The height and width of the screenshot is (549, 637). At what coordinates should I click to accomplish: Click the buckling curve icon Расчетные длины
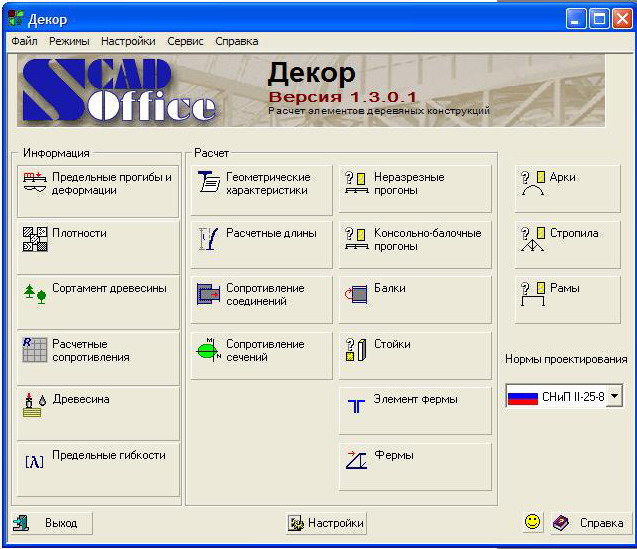click(208, 239)
